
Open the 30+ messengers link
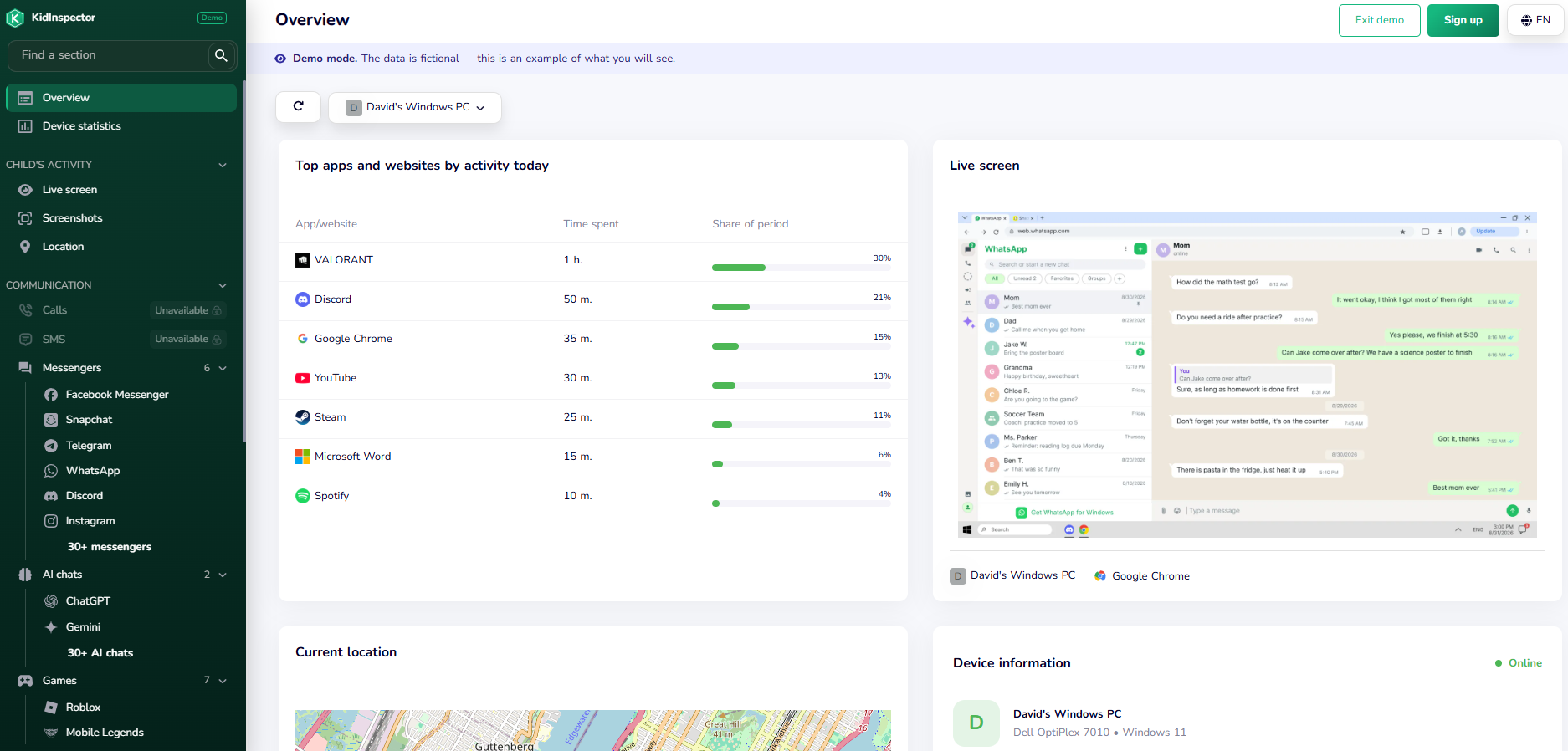pyautogui.click(x=110, y=547)
